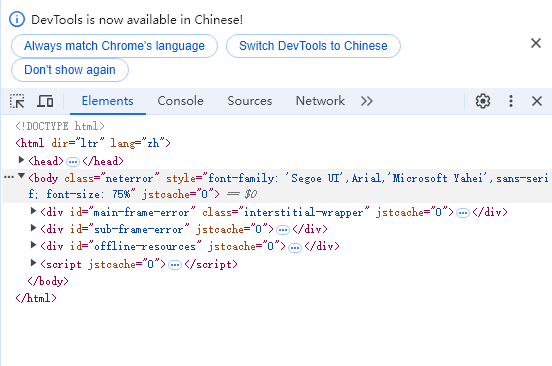Click the class="neterror" attribute
Screen dimensions: 552x366
112,178
